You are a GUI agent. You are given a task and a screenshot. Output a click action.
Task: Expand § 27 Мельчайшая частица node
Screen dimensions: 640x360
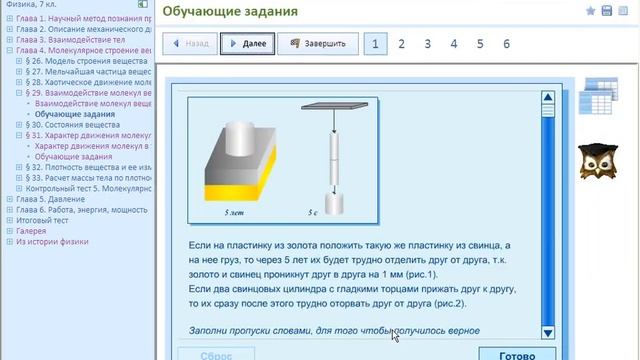point(19,71)
